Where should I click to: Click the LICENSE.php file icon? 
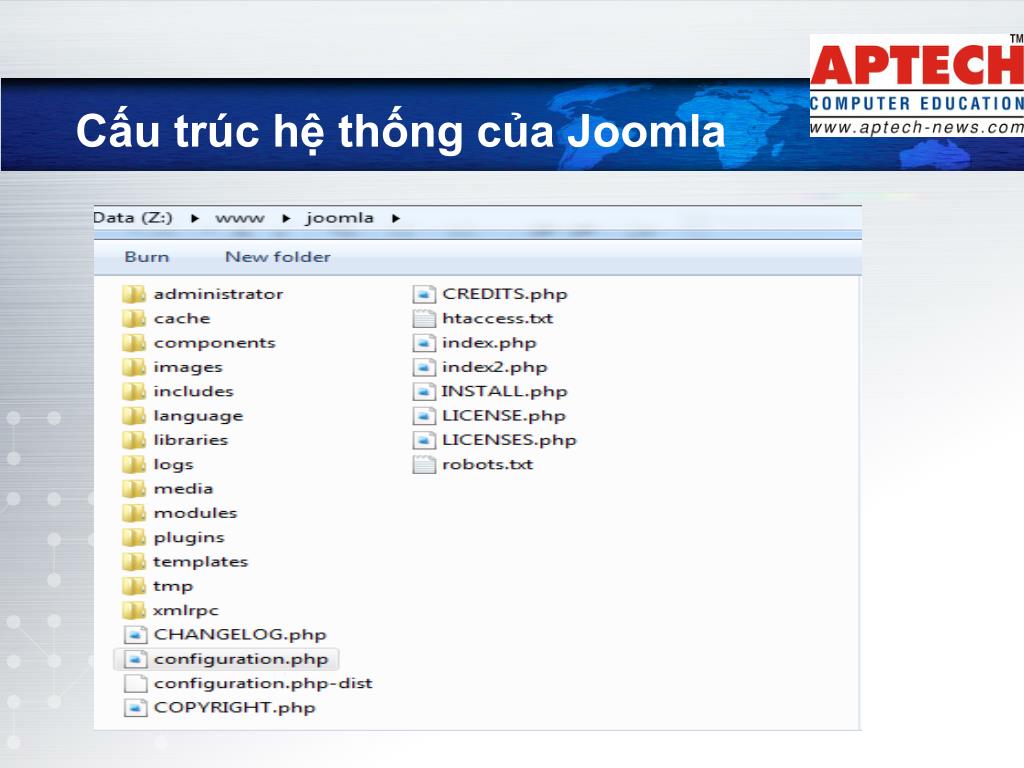(x=424, y=415)
